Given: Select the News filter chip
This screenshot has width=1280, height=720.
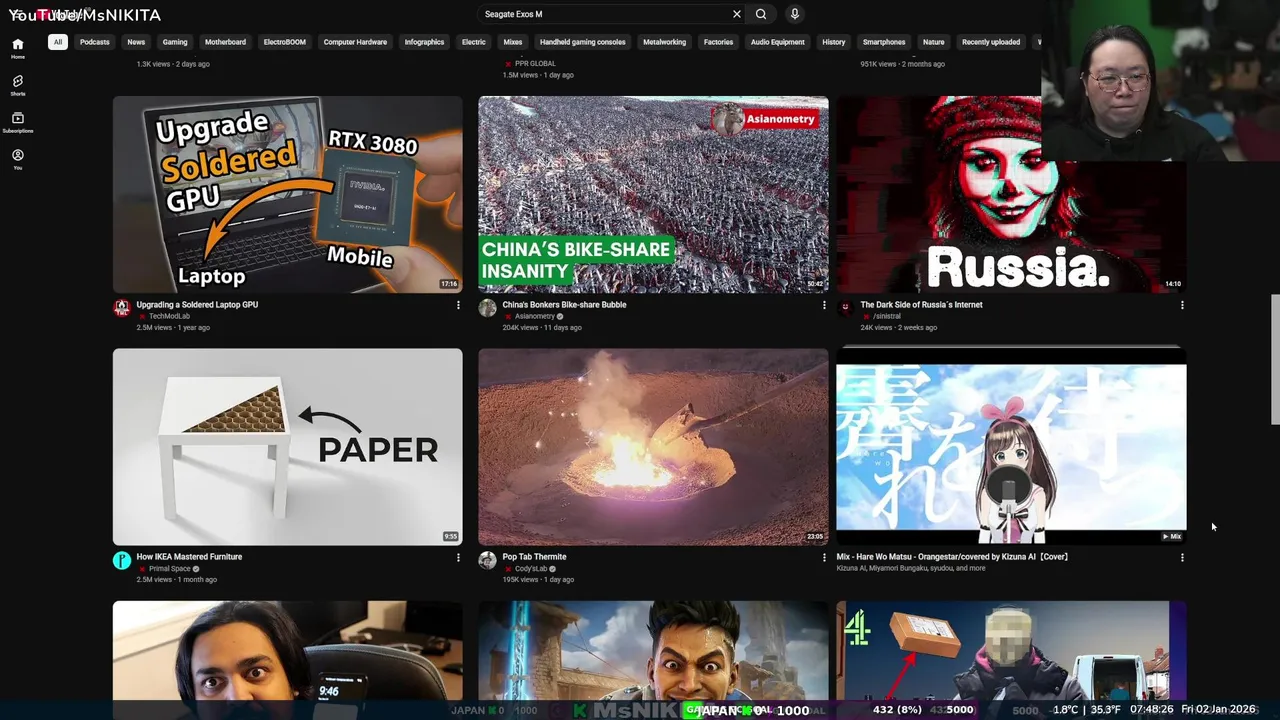Looking at the screenshot, I should pyautogui.click(x=136, y=42).
